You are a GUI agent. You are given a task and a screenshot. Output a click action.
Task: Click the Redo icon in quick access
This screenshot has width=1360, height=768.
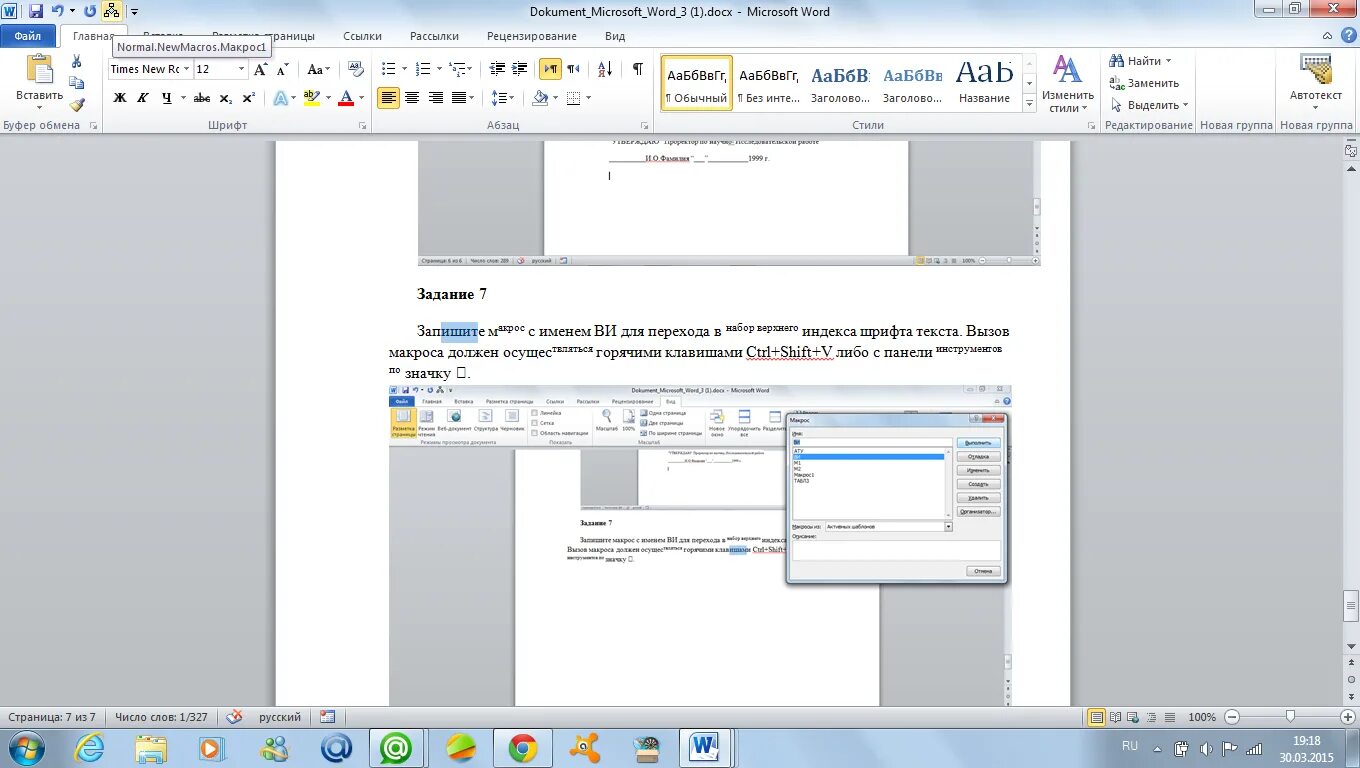[x=90, y=11]
